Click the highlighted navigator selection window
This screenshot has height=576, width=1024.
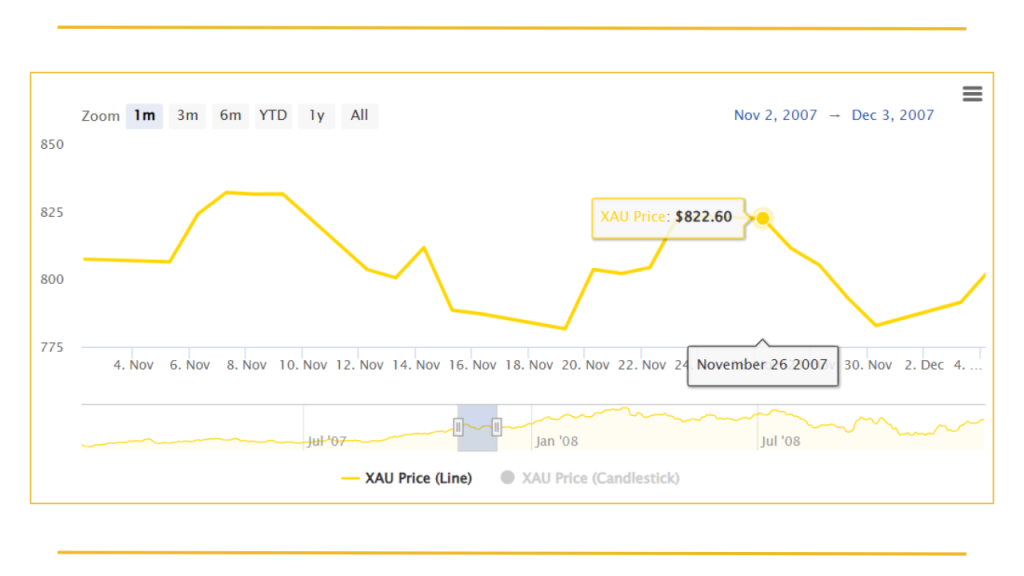pyautogui.click(x=477, y=428)
